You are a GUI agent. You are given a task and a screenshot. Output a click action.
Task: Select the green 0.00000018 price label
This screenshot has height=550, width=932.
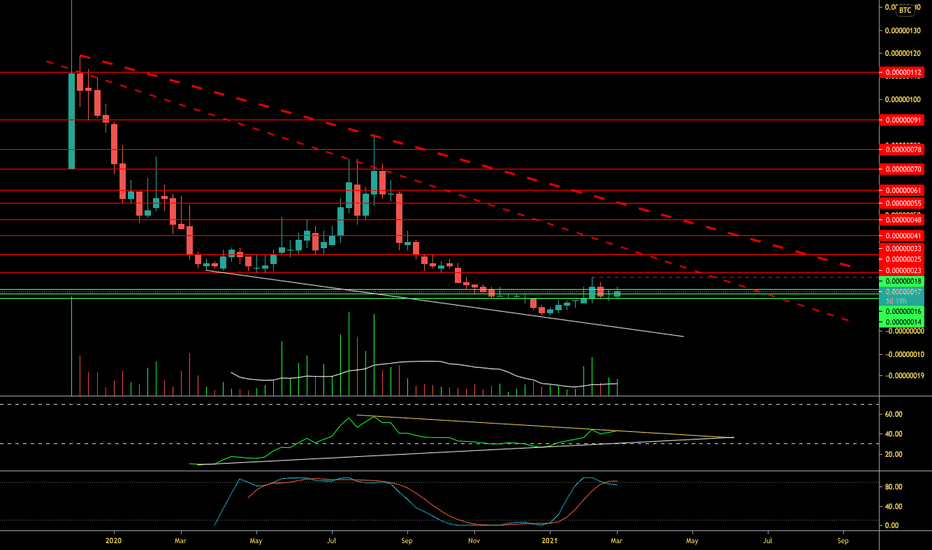(x=901, y=281)
